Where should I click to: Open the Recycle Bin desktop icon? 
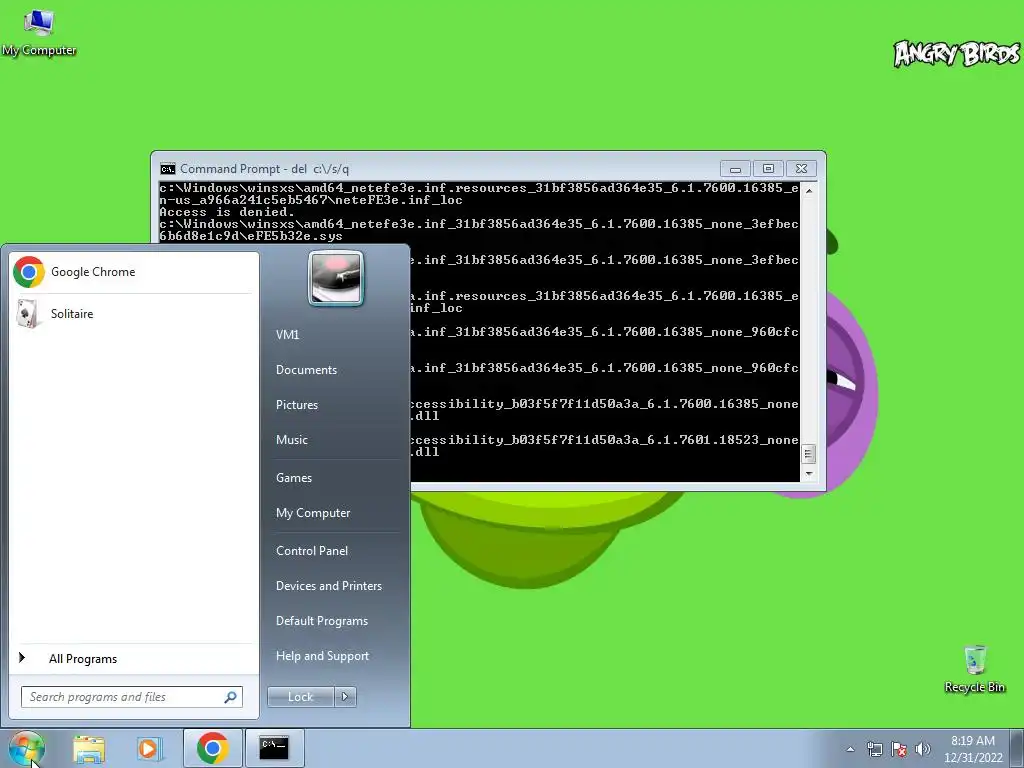point(974,669)
